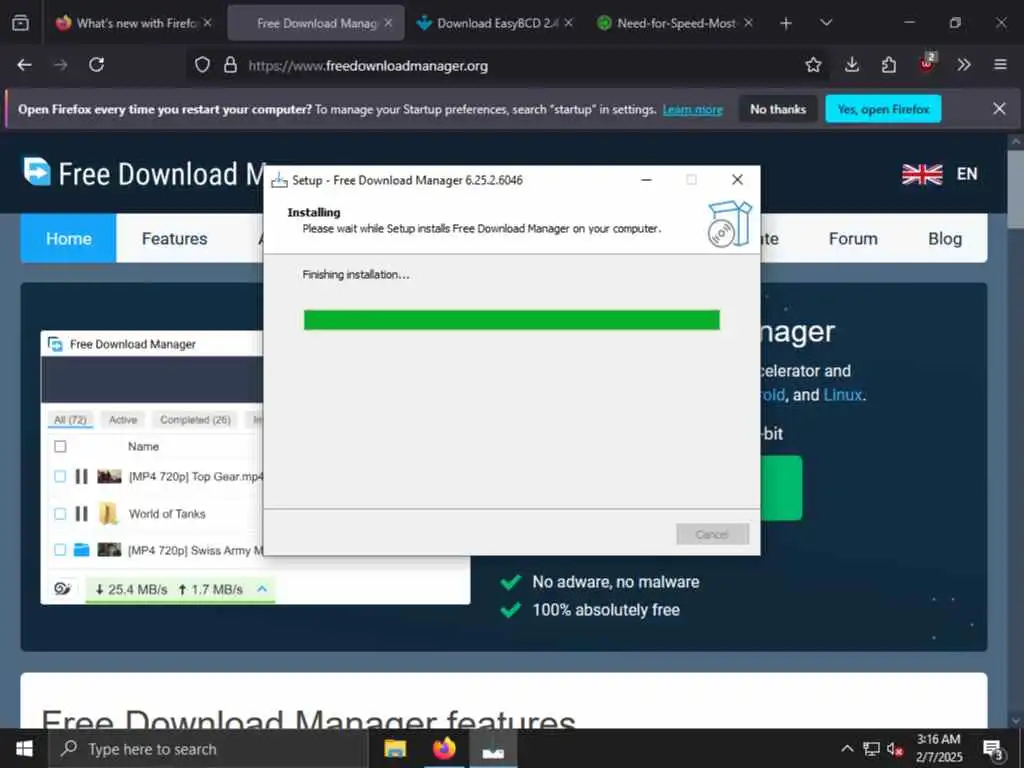Close the Download EasyBCD tab
1024x768 pixels.
568,23
